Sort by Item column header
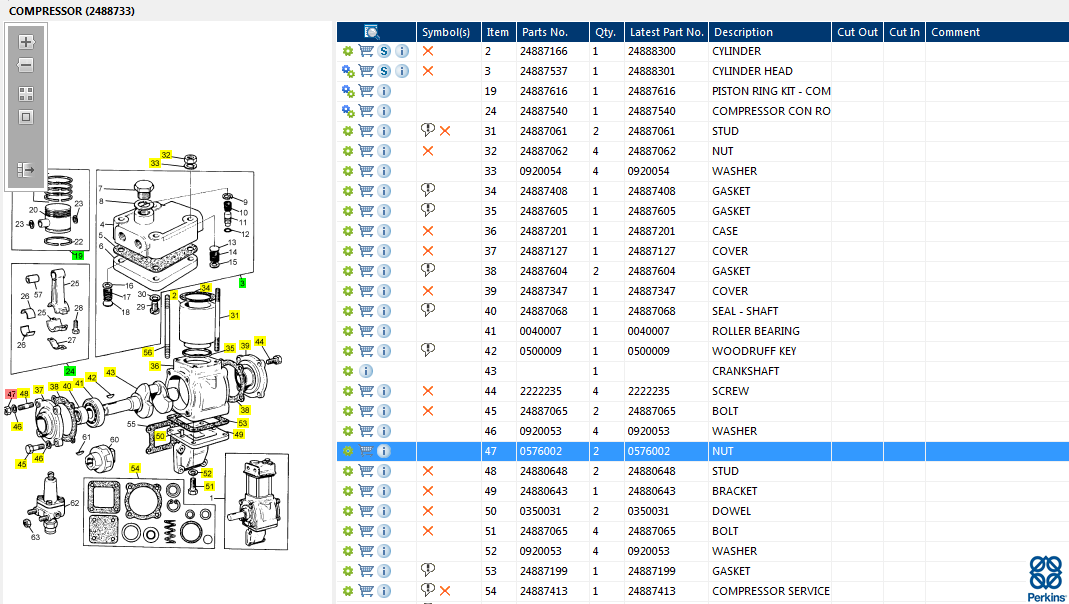1069x604 pixels. 498,32
